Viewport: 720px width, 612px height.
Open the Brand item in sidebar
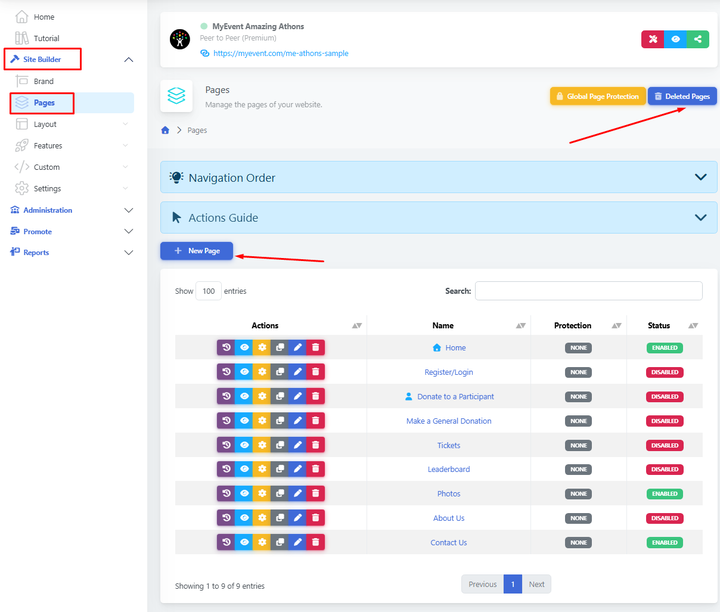[x=44, y=81]
